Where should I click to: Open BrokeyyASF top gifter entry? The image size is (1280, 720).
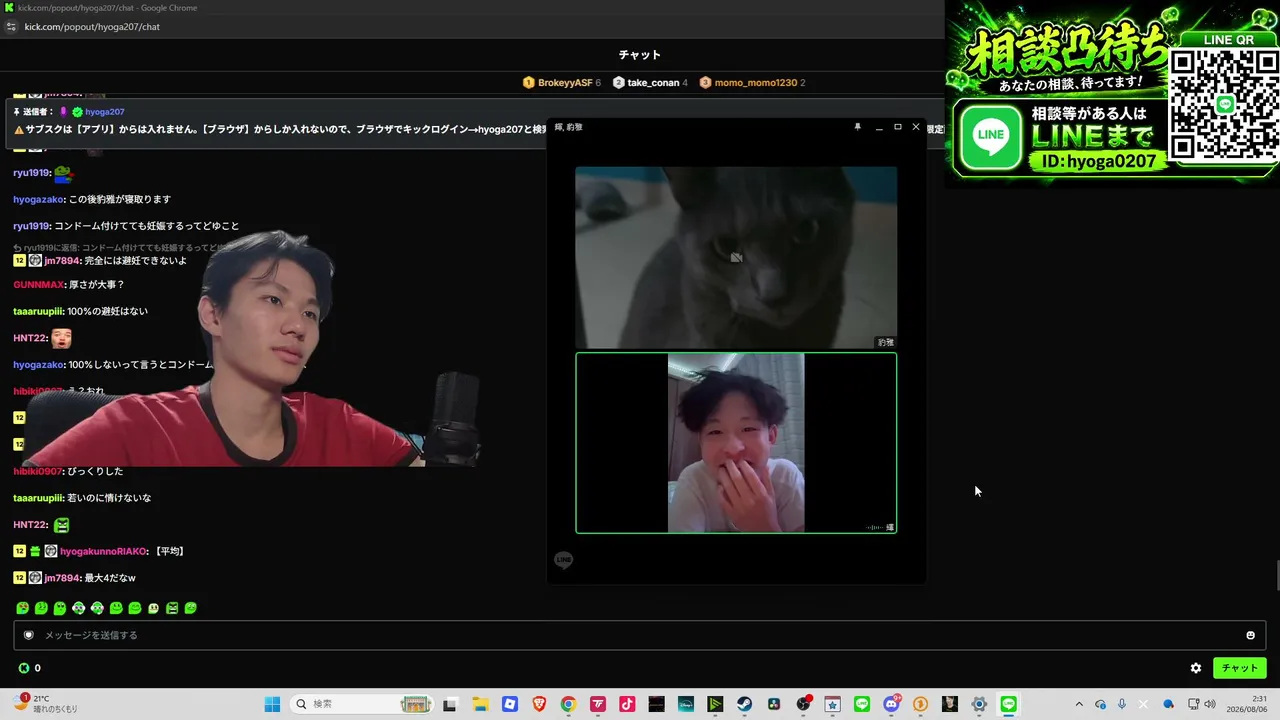tap(562, 83)
